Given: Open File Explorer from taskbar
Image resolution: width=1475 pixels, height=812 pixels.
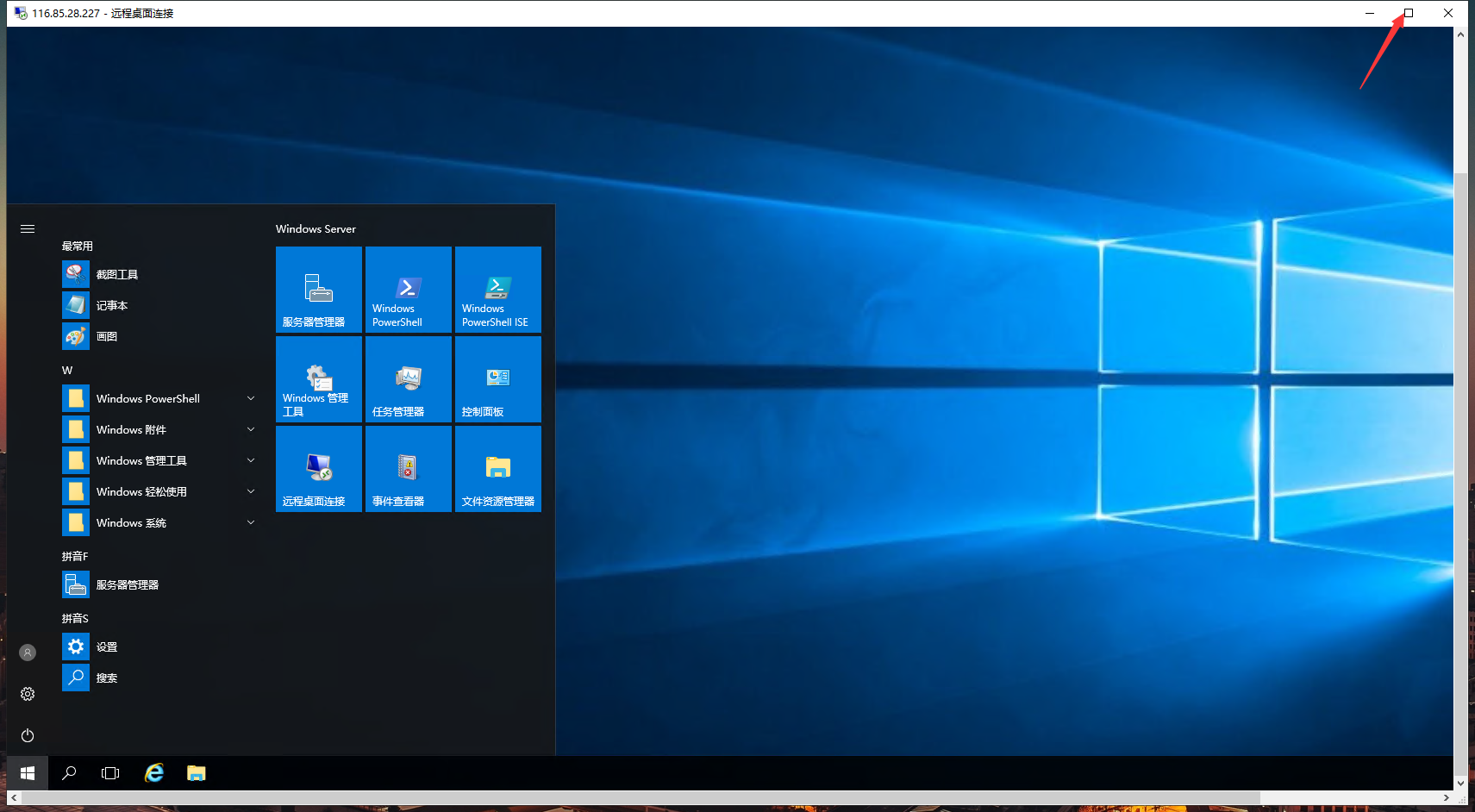Looking at the screenshot, I should pyautogui.click(x=197, y=773).
